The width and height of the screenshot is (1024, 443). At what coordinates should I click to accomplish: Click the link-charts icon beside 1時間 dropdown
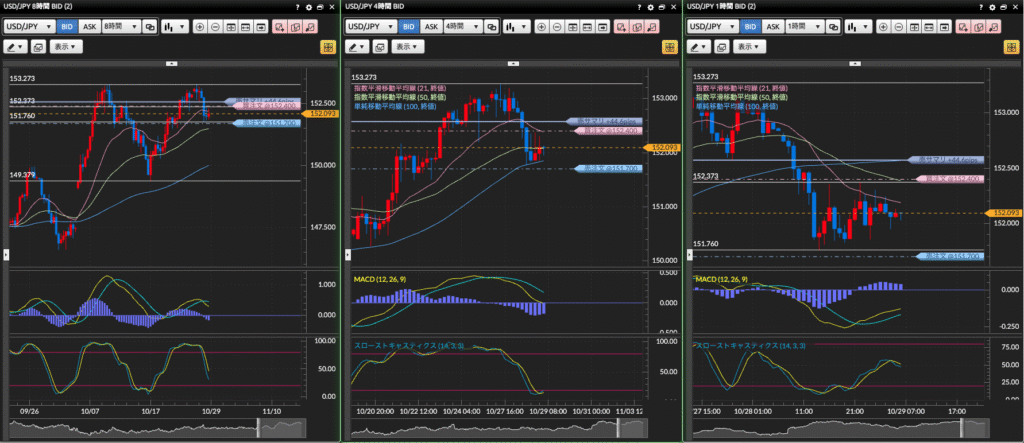(x=831, y=27)
